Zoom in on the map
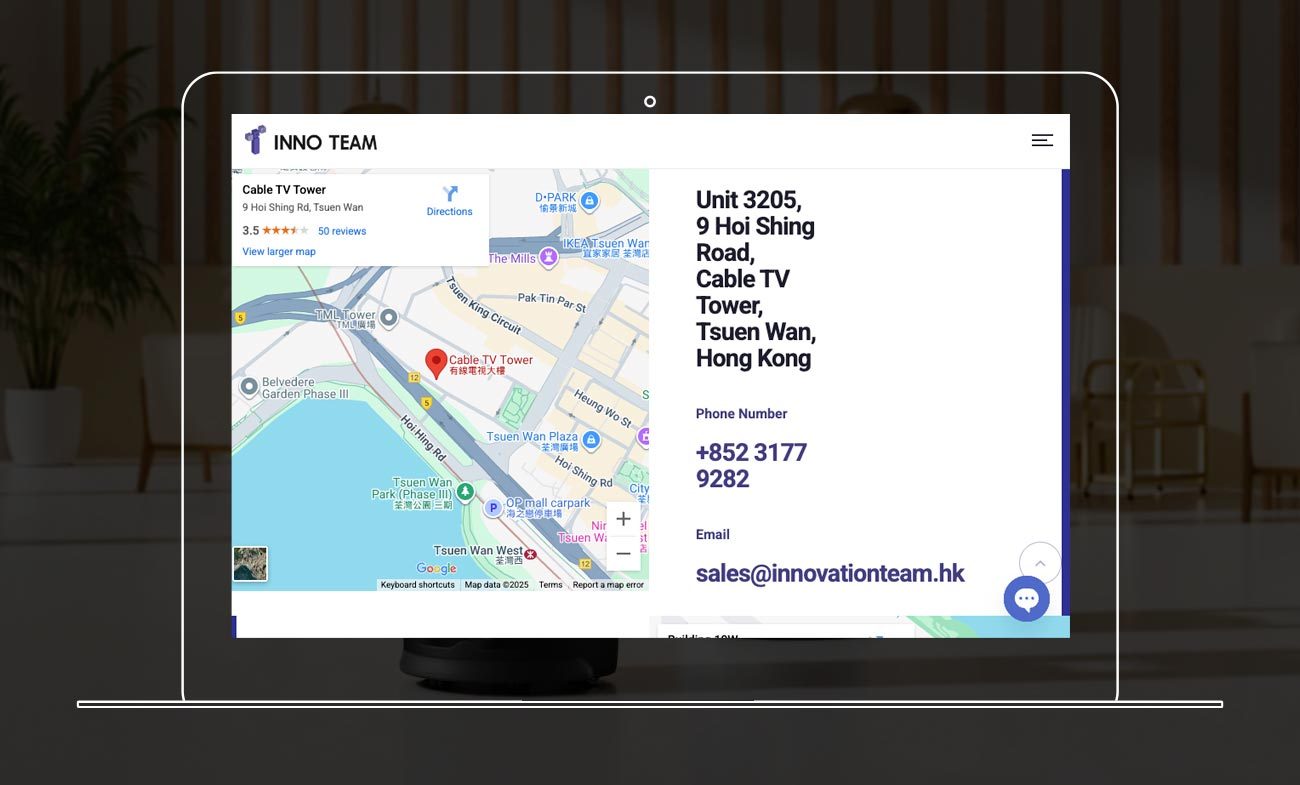1300x785 pixels. [623, 519]
